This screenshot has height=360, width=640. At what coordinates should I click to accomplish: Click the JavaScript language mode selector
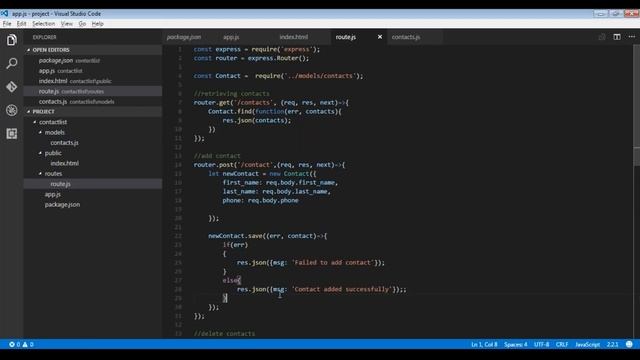click(x=587, y=344)
